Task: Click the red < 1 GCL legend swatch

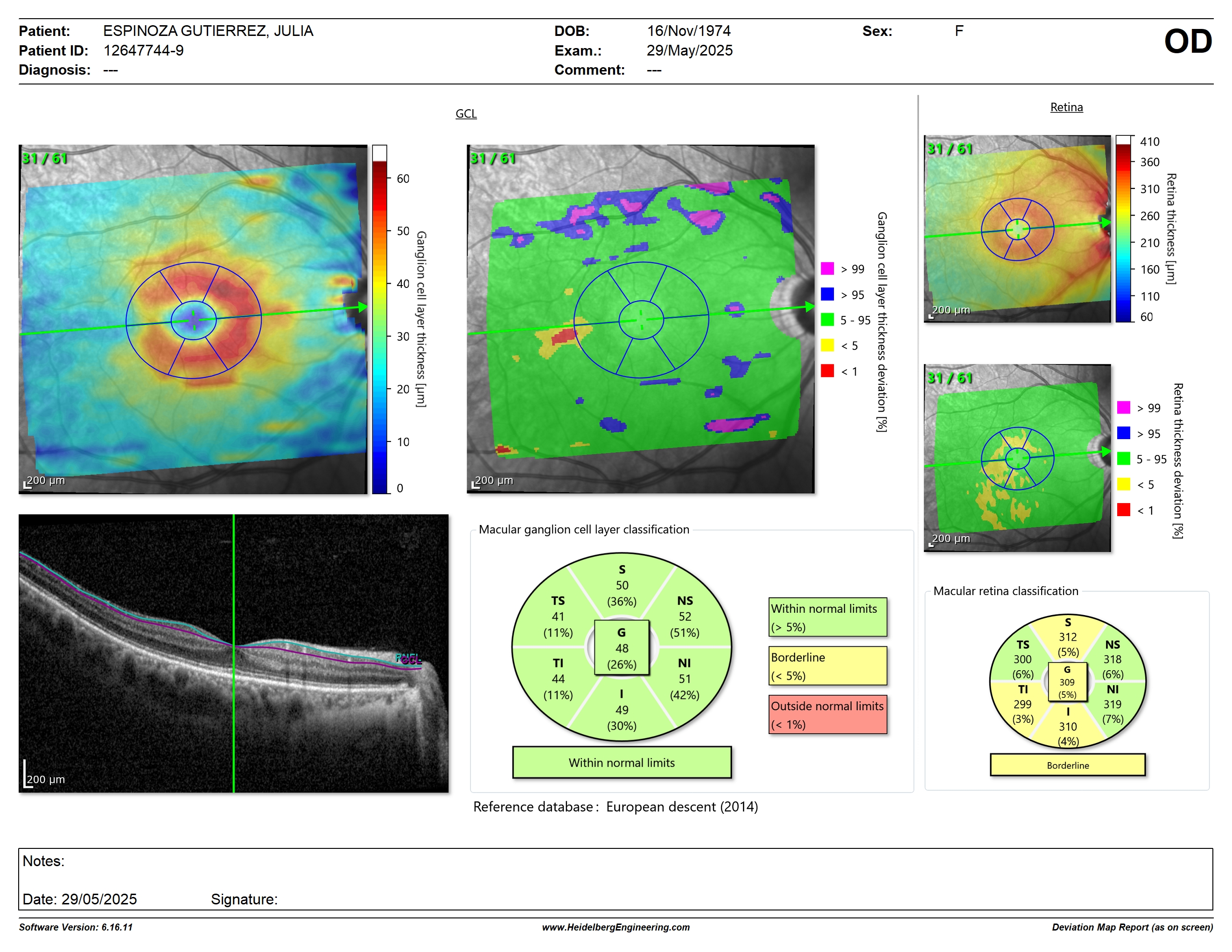Action: (827, 371)
